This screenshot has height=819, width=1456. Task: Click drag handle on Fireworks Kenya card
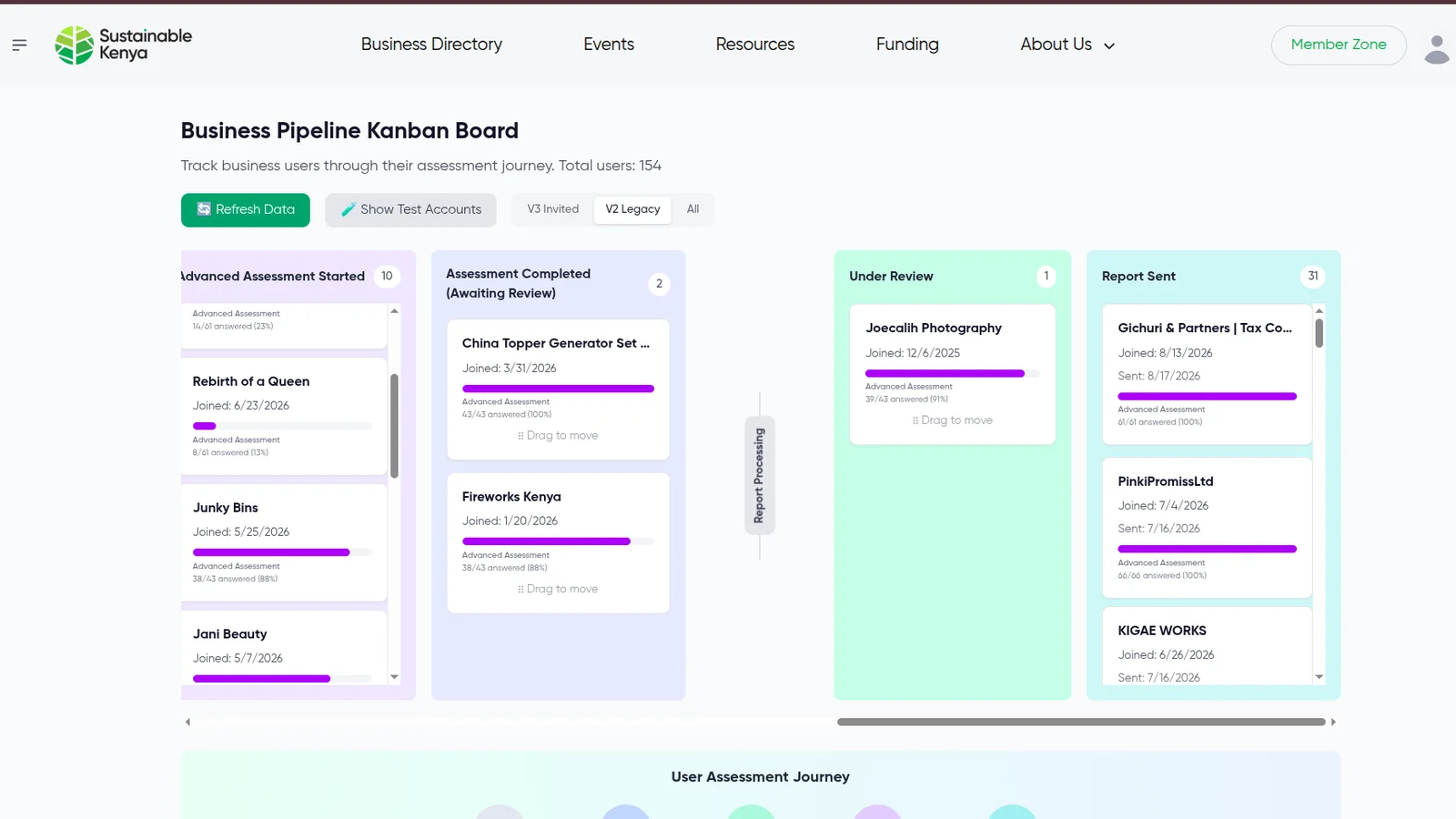[521, 590]
